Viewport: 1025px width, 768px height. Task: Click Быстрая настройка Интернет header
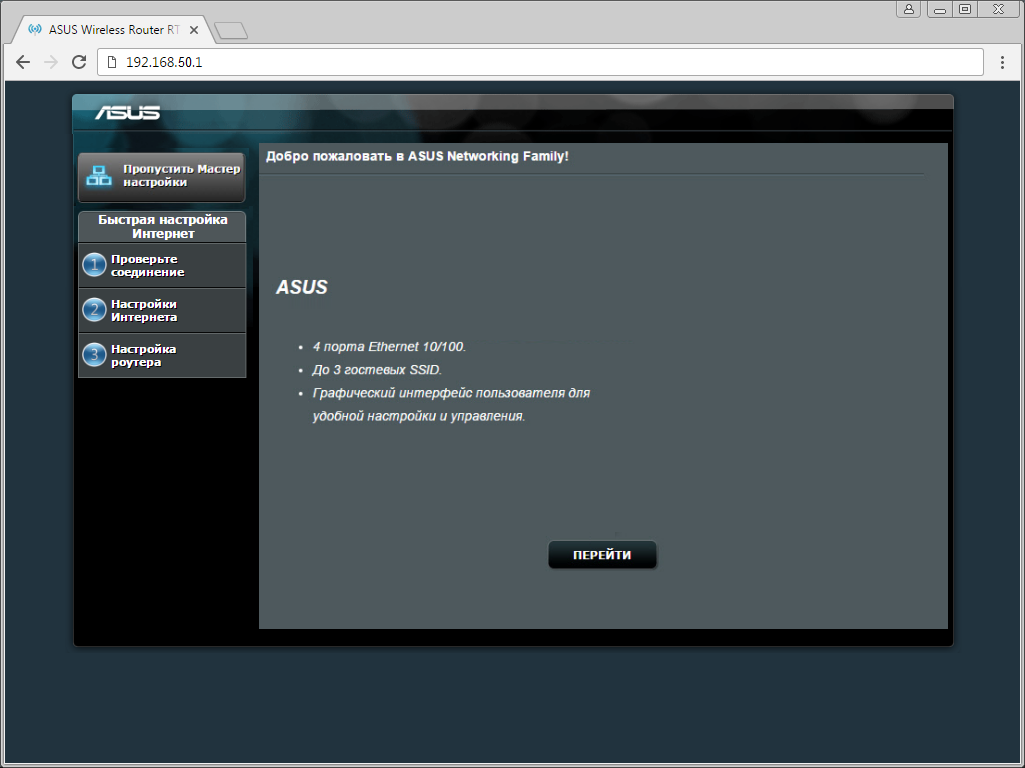point(162,227)
